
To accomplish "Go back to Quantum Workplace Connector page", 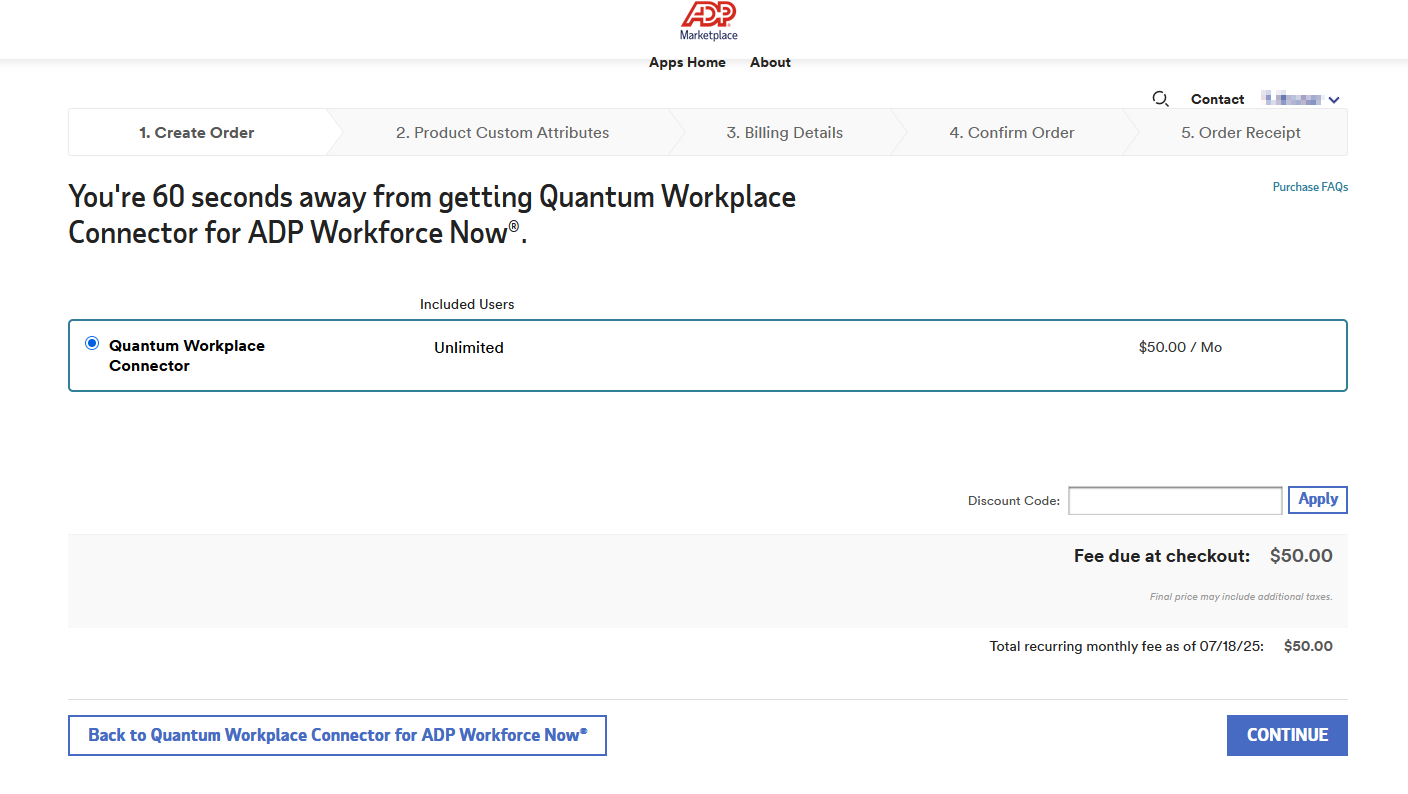I will 337,735.
